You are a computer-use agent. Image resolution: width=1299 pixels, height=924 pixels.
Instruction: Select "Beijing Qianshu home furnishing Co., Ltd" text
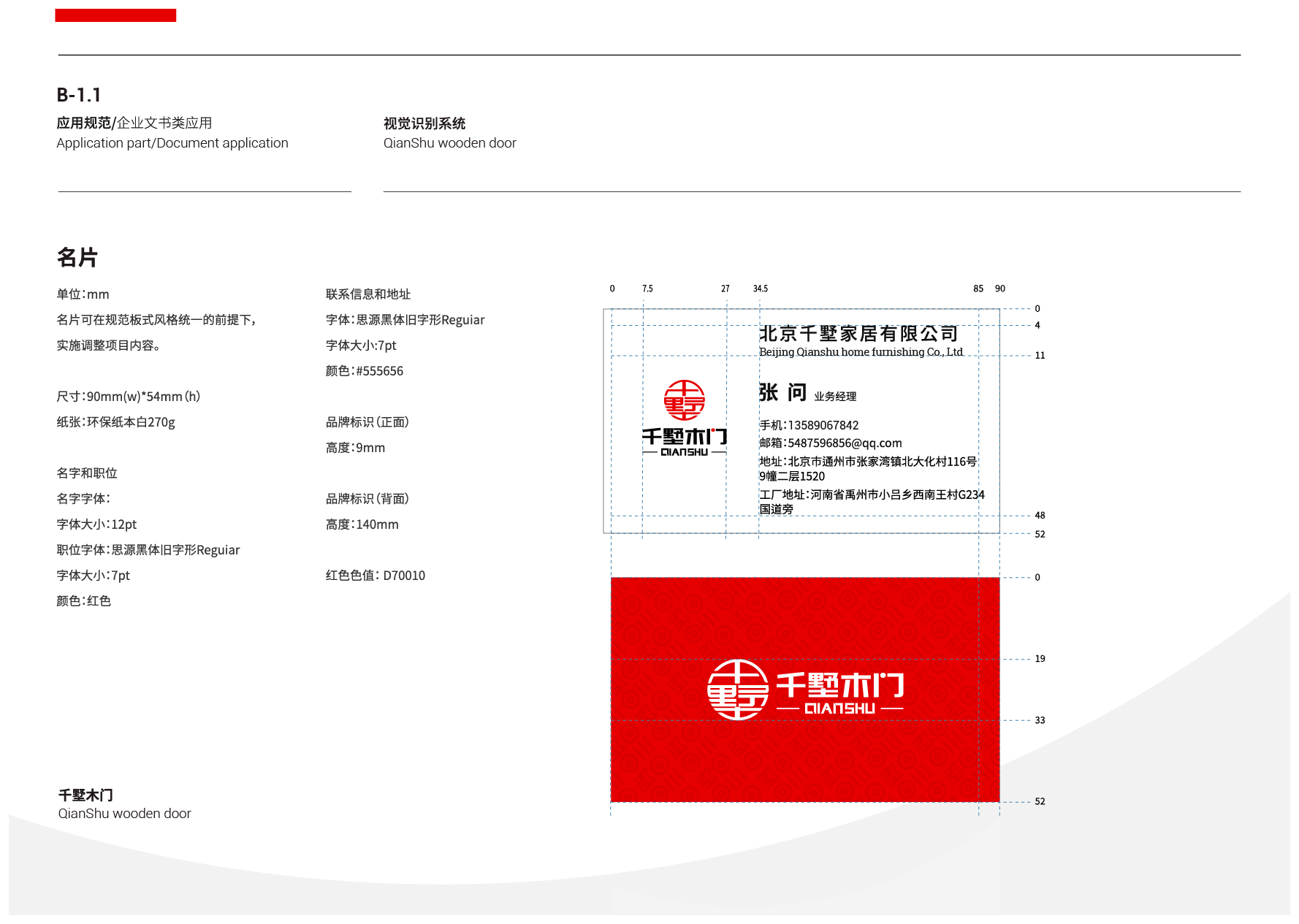[x=861, y=352]
